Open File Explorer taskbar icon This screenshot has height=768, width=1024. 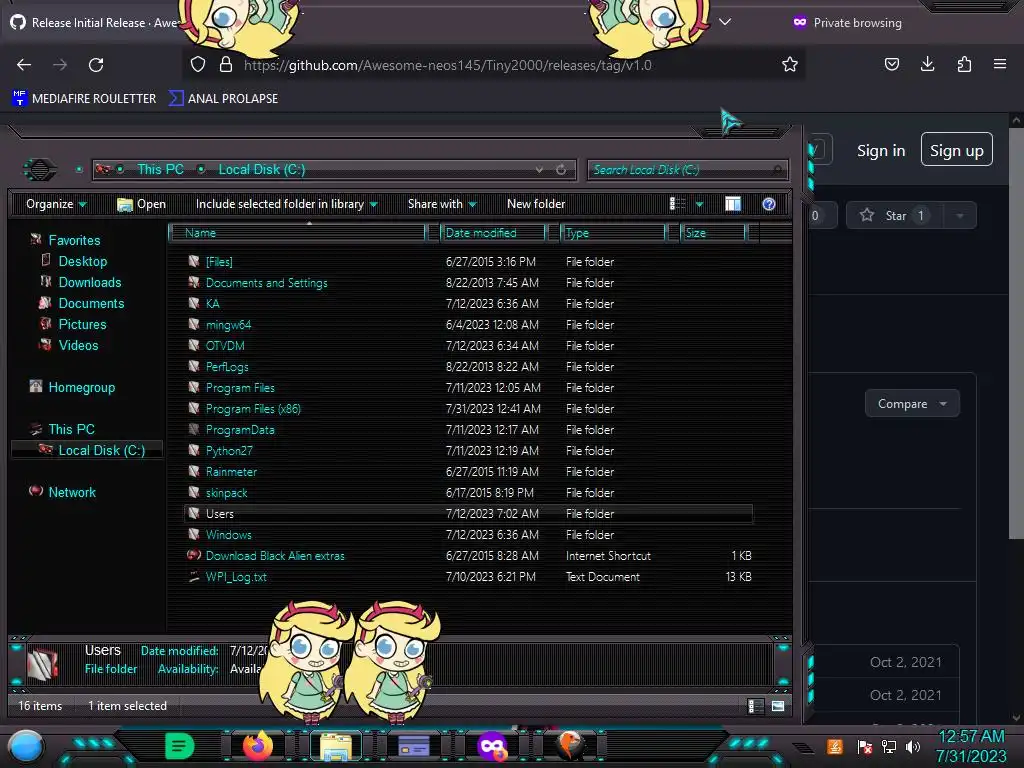tap(336, 746)
